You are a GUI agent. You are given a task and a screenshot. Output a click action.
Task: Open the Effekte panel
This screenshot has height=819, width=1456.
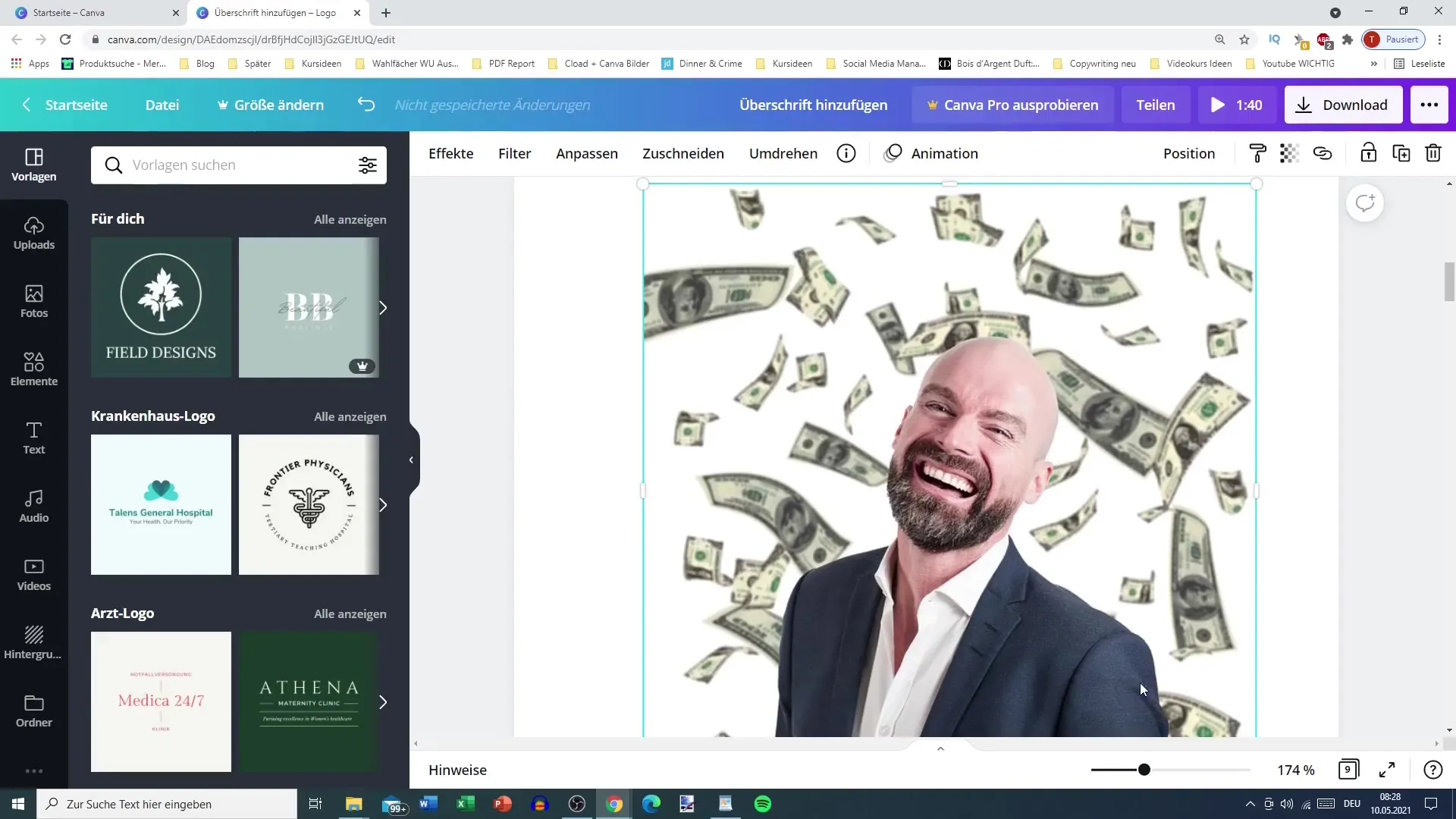(451, 153)
